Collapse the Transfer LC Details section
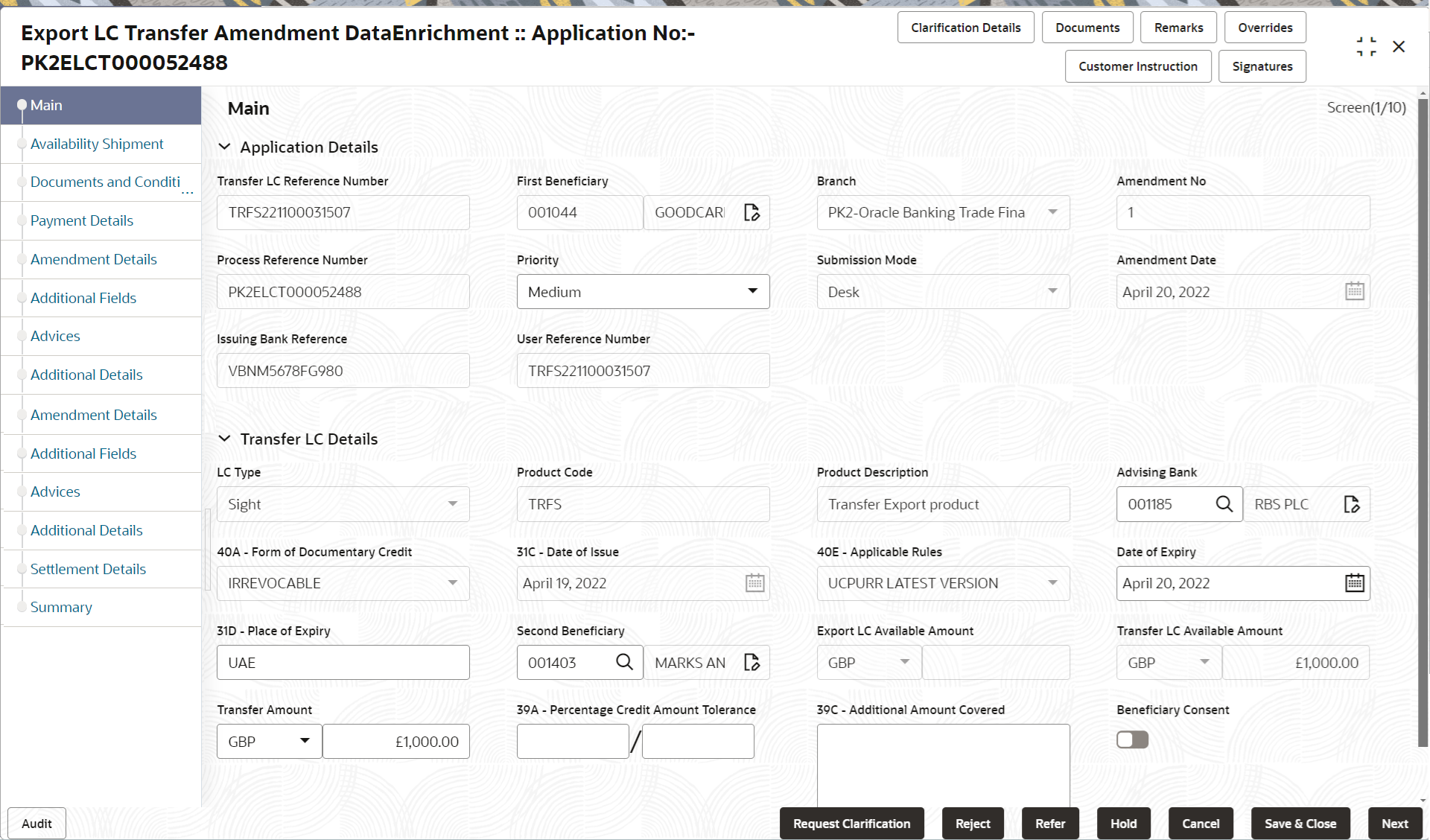The image size is (1430, 840). click(225, 439)
